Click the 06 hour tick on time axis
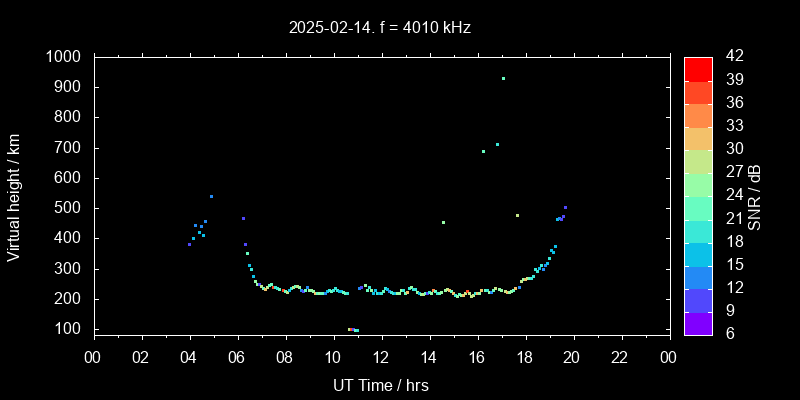The width and height of the screenshot is (800, 400). pyautogui.click(x=237, y=357)
